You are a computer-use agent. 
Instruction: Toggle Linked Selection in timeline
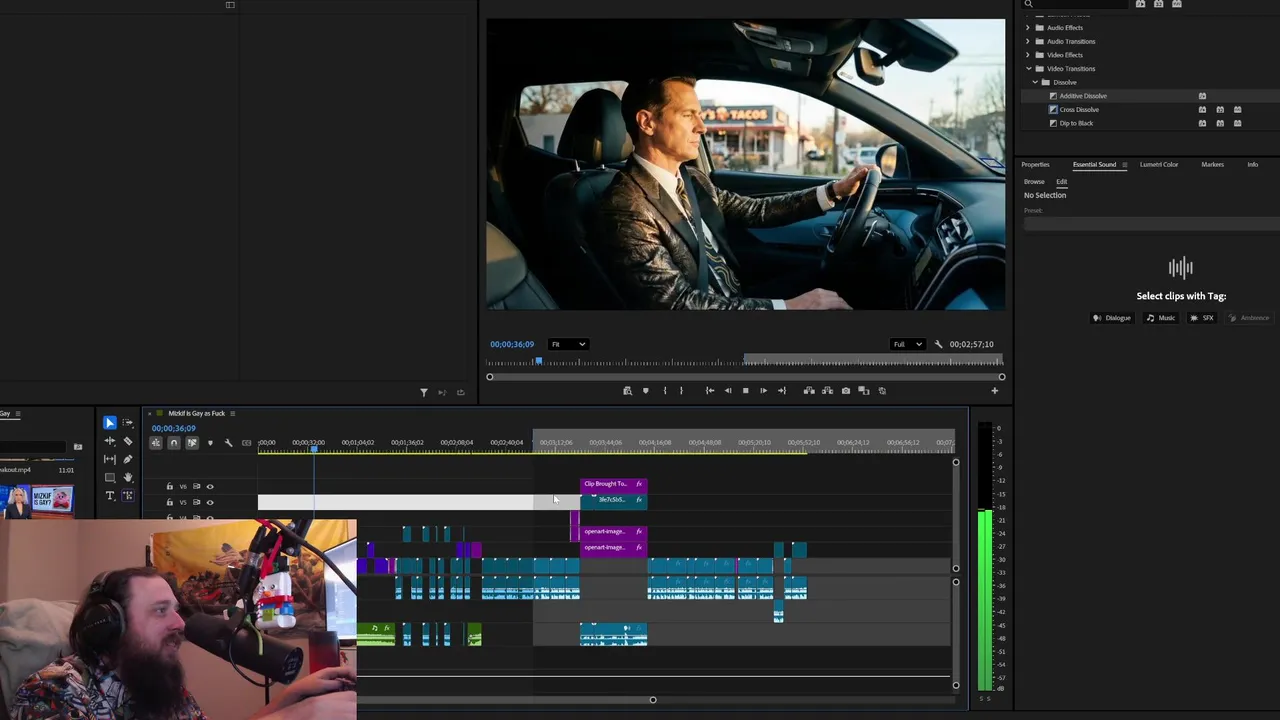point(192,443)
